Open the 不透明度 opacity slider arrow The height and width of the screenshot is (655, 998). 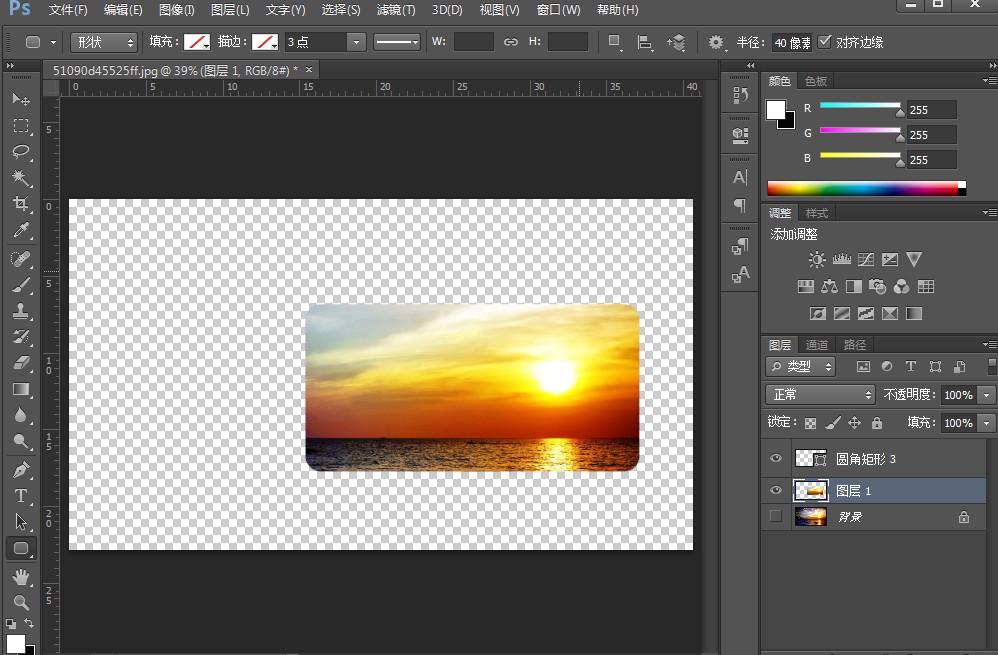pos(987,395)
